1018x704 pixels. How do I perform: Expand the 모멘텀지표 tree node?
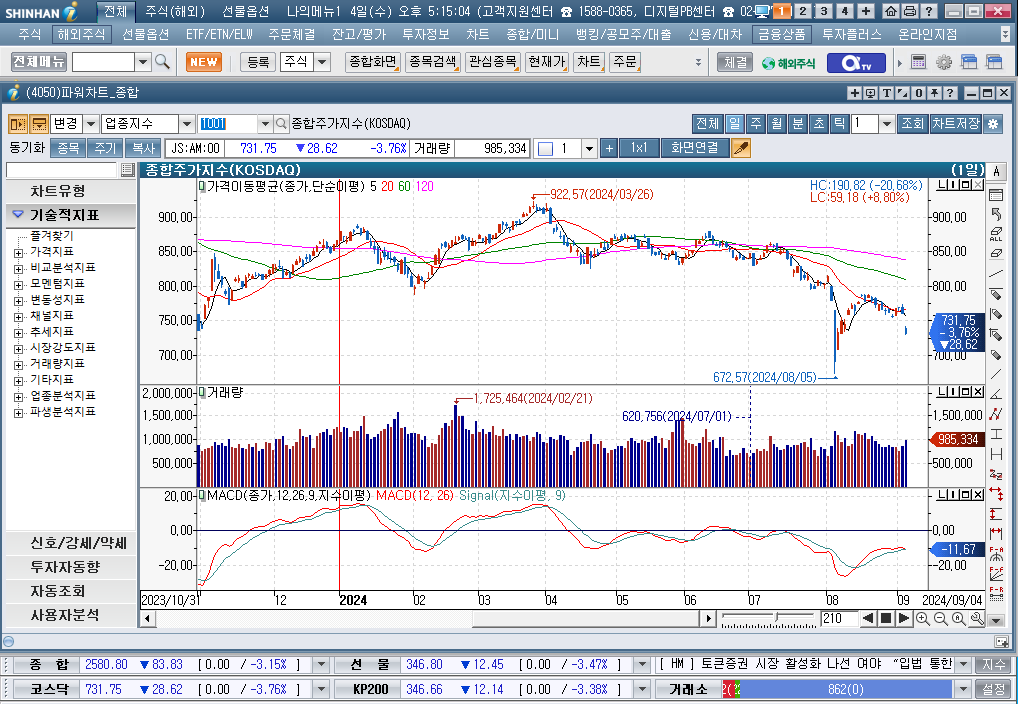[19, 284]
